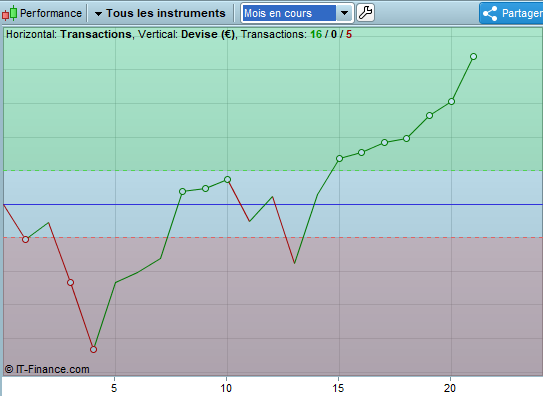Click the Performance label

coord(51,13)
